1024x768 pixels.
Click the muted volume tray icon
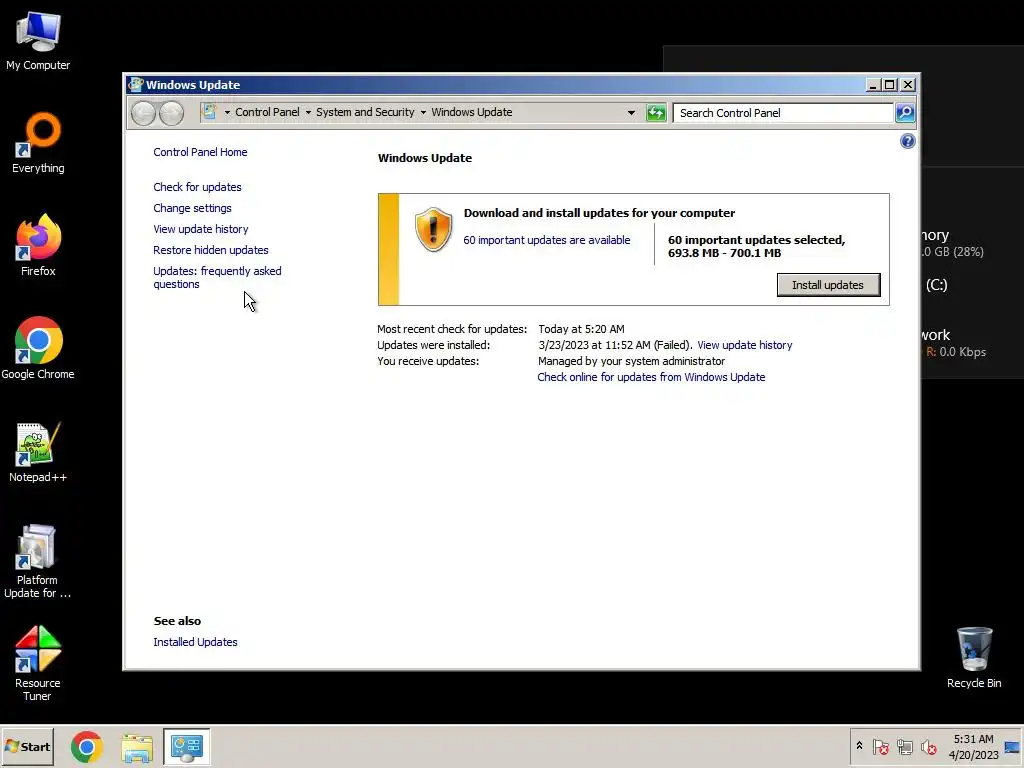click(x=929, y=746)
